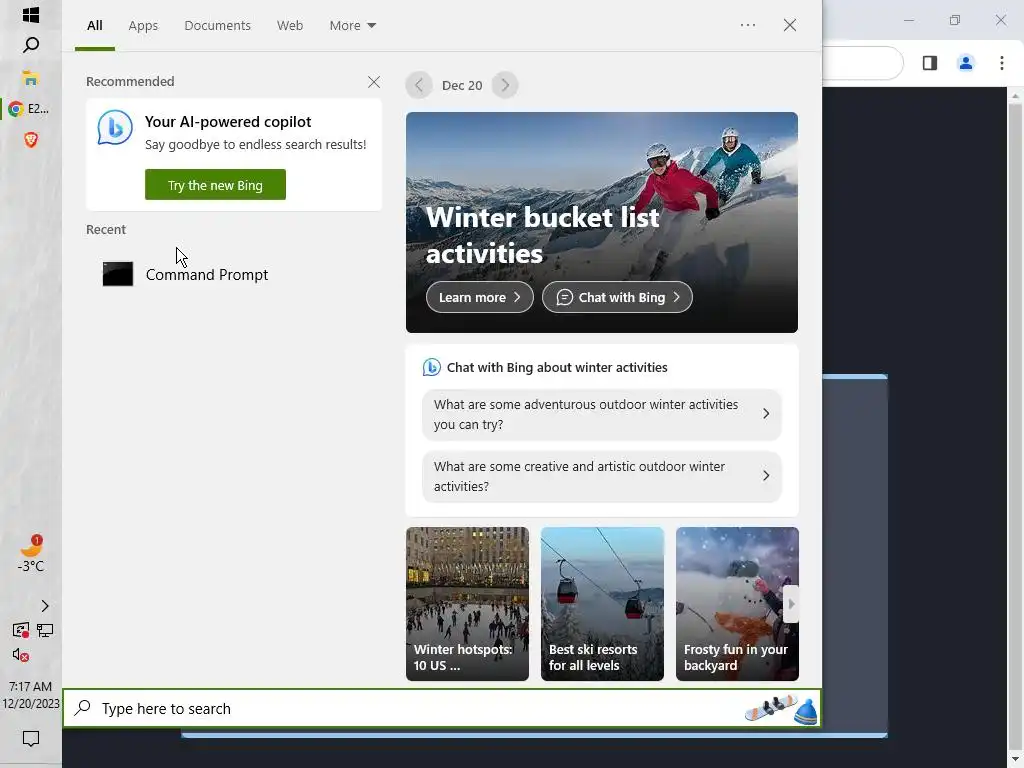
Task: Click the muted volume tray icon
Action: tap(20, 655)
